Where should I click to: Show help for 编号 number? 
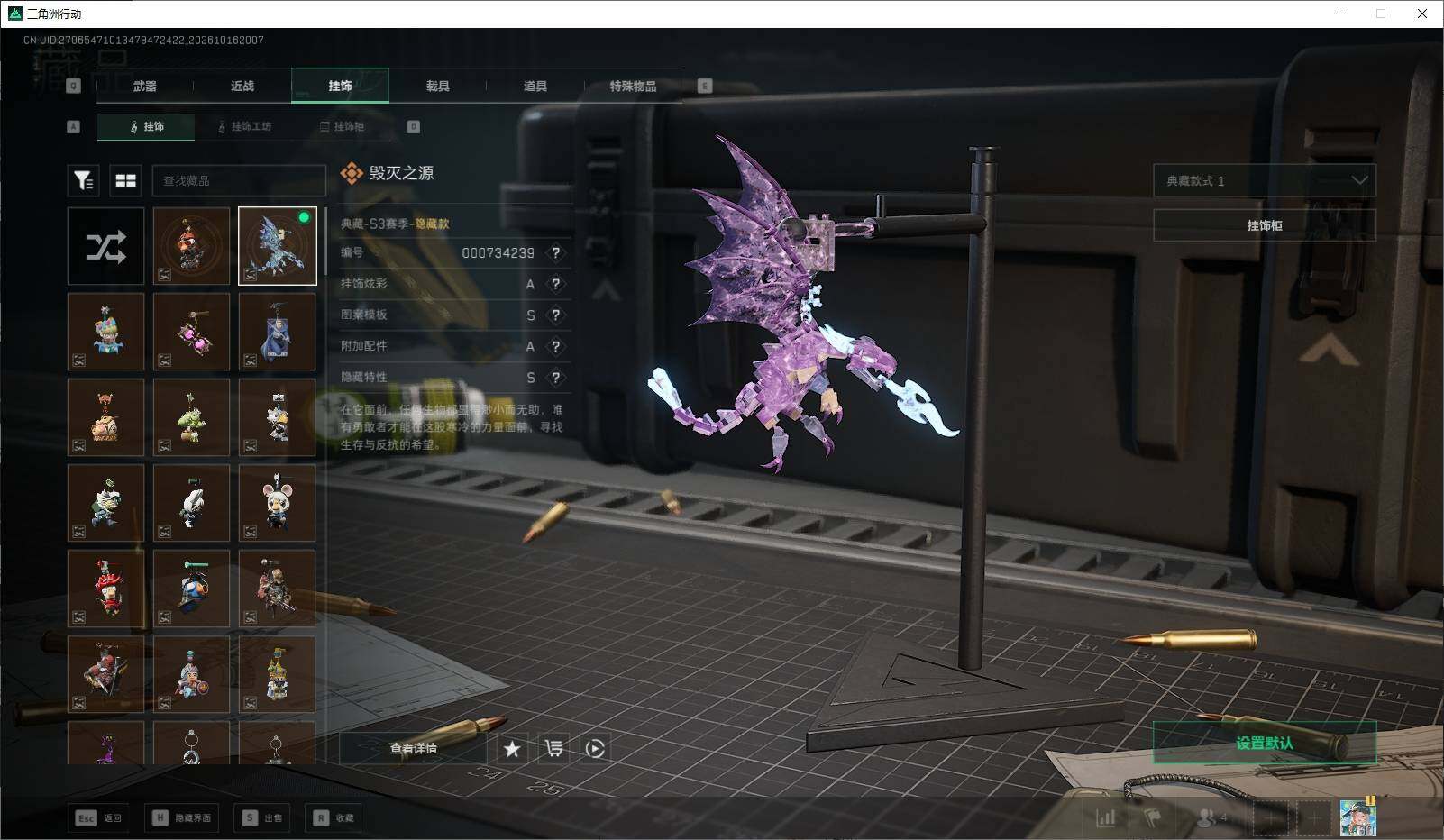point(556,253)
